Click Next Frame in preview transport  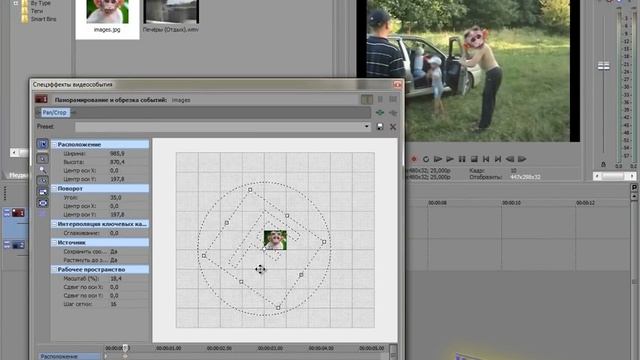[x=522, y=159]
